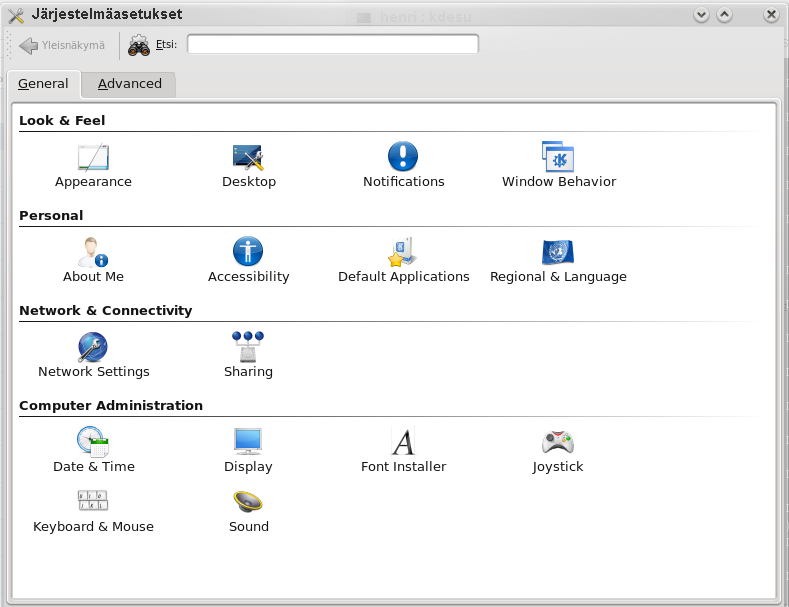
Task: Select the Accessibility icon
Action: click(x=248, y=253)
